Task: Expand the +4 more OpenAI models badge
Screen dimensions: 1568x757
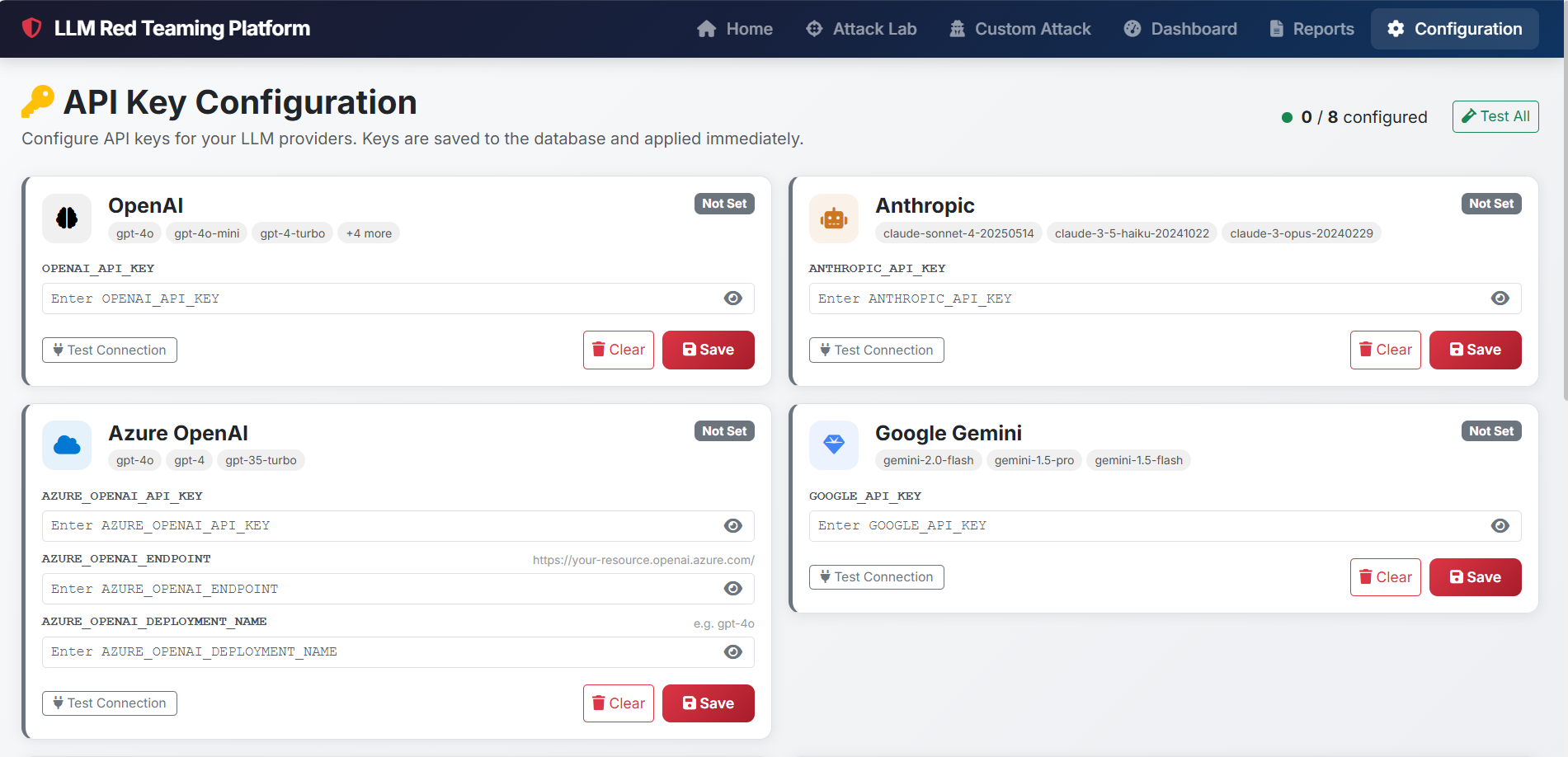Action: click(x=369, y=233)
